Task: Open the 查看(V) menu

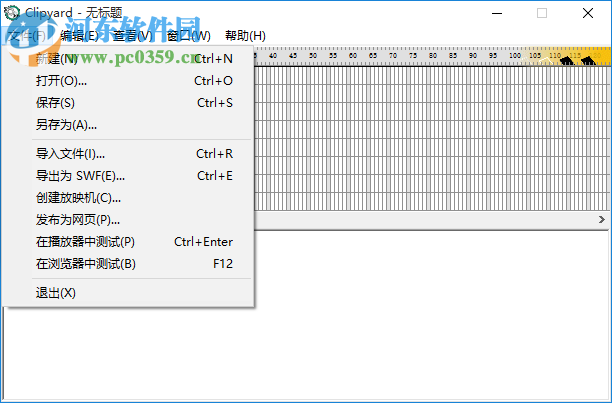Action: tap(133, 36)
